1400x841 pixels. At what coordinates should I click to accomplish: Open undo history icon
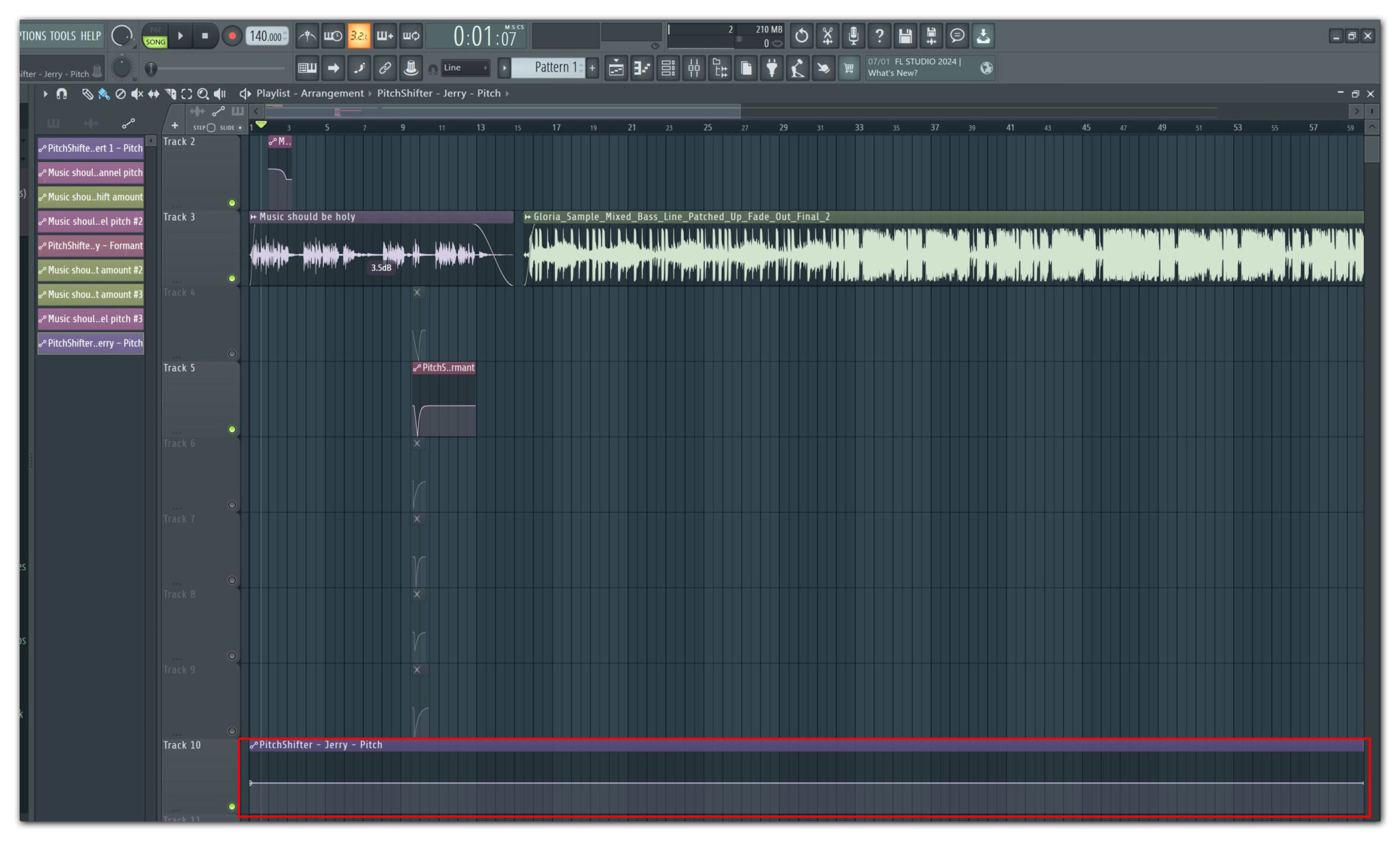pyautogui.click(x=802, y=36)
